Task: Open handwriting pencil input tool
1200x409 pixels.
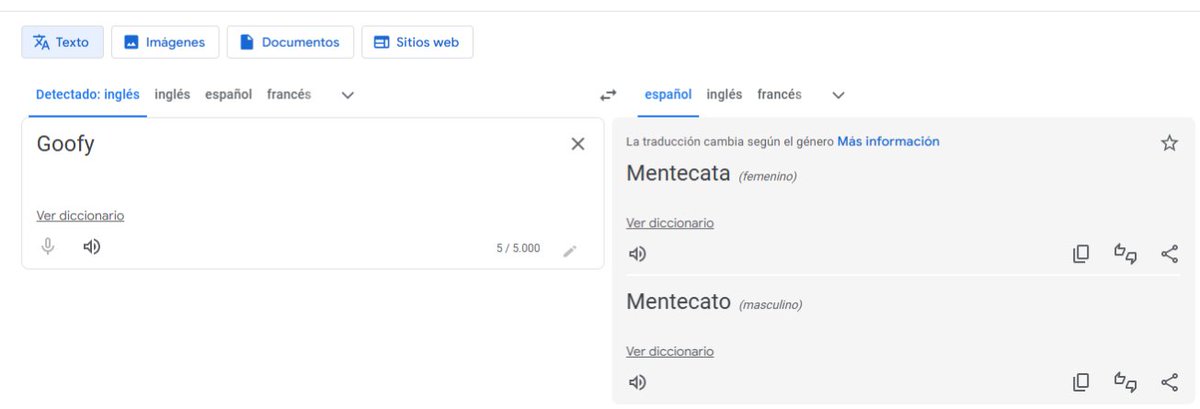Action: coord(570,251)
